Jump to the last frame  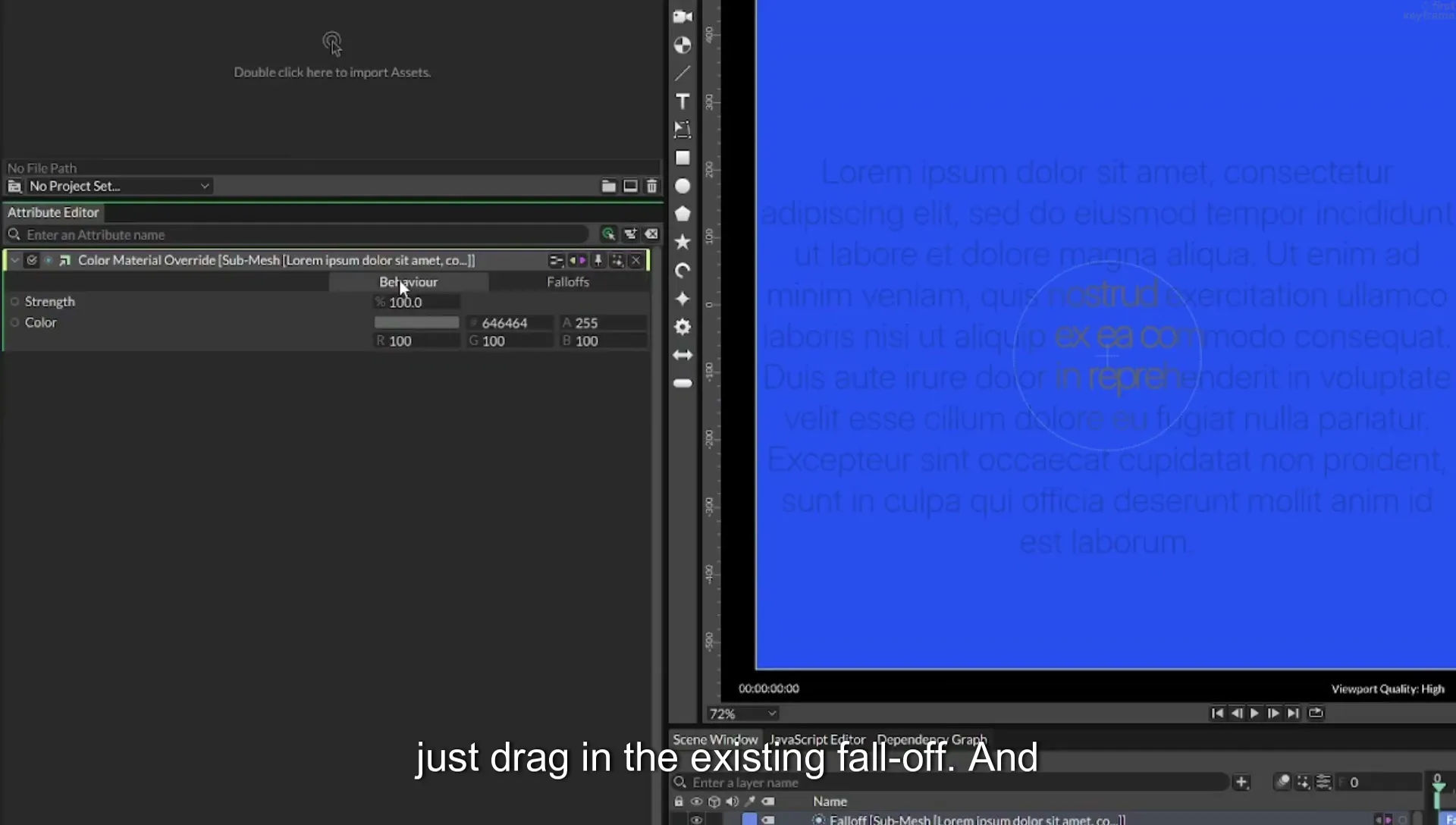pyautogui.click(x=1294, y=713)
